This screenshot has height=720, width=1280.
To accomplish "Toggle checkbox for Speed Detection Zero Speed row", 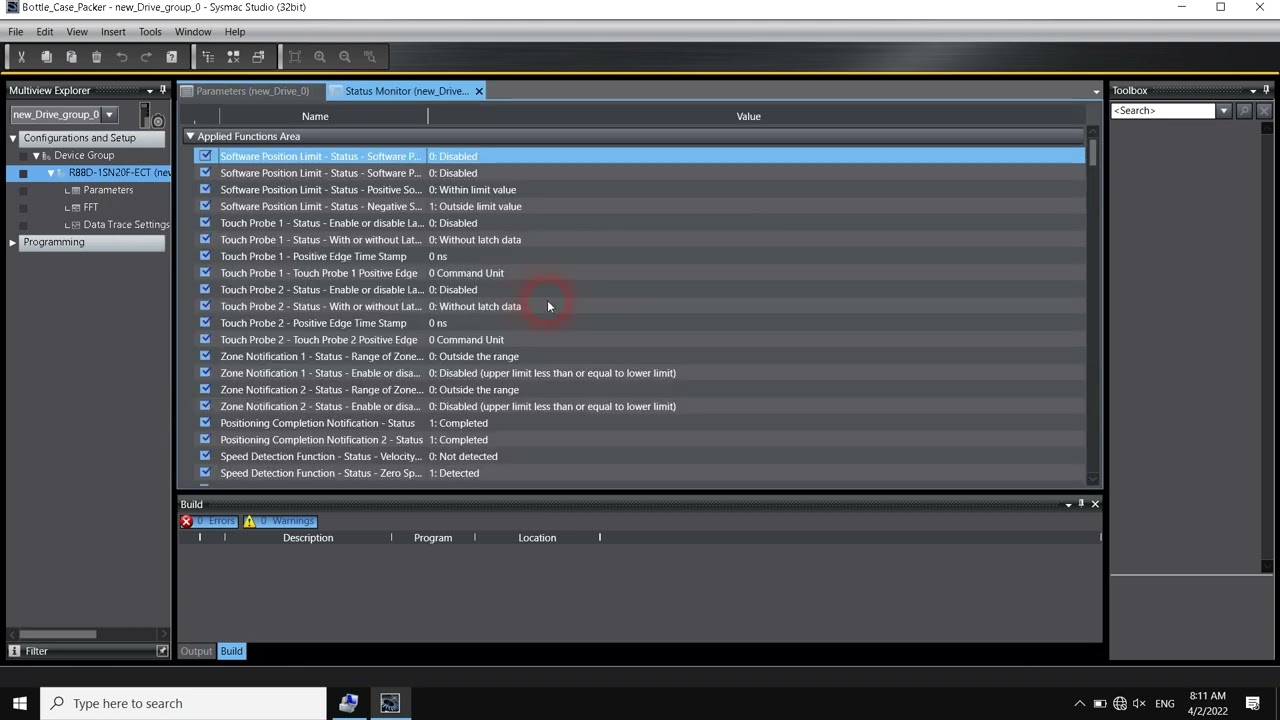I will (205, 473).
